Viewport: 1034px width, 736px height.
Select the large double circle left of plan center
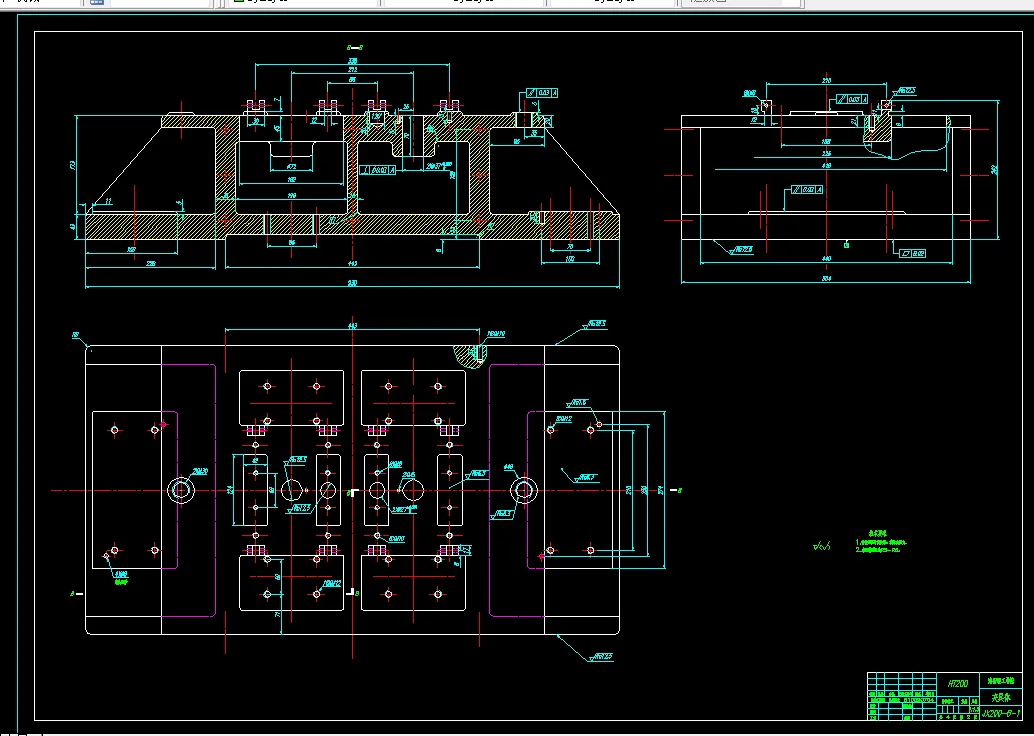click(x=181, y=490)
